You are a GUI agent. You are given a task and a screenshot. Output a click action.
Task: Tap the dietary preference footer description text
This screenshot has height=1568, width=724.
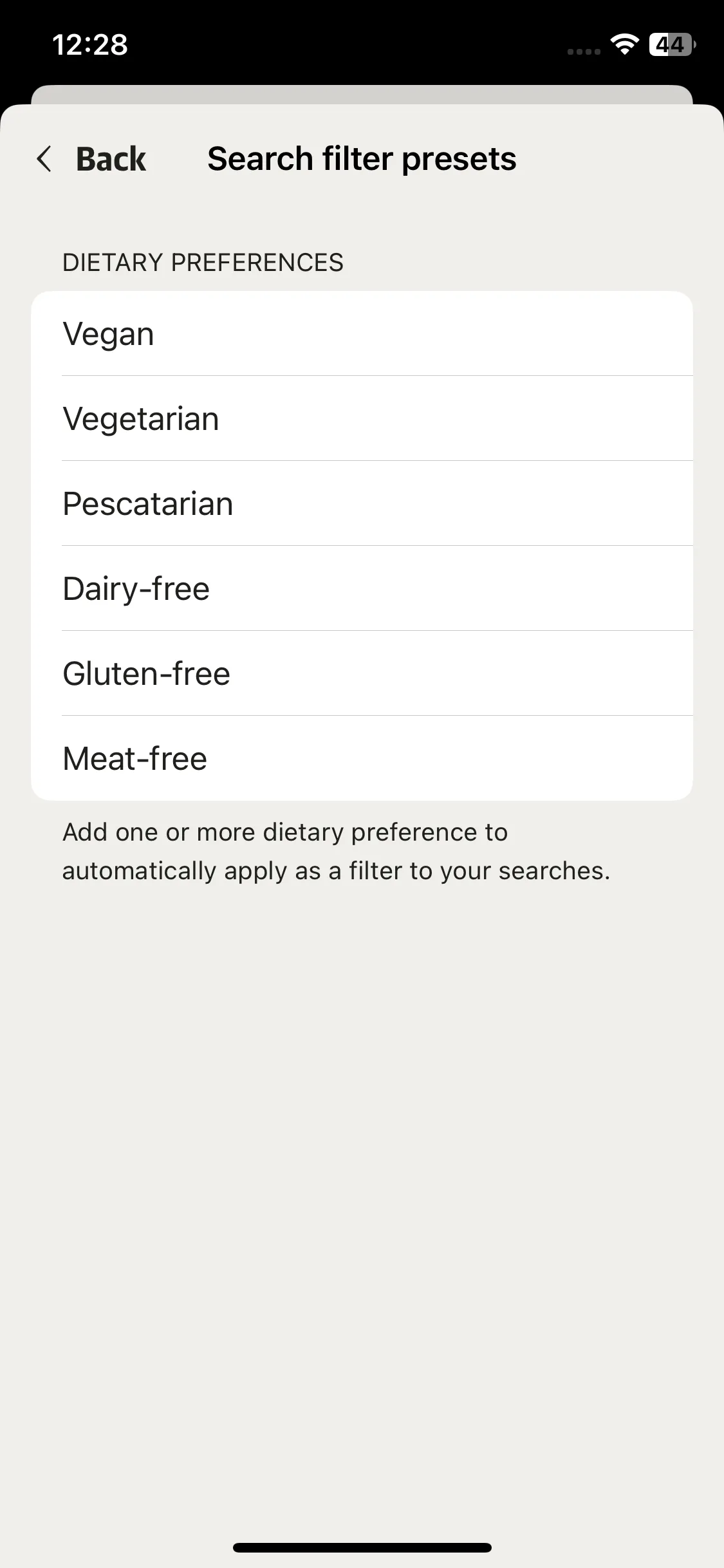coord(336,852)
